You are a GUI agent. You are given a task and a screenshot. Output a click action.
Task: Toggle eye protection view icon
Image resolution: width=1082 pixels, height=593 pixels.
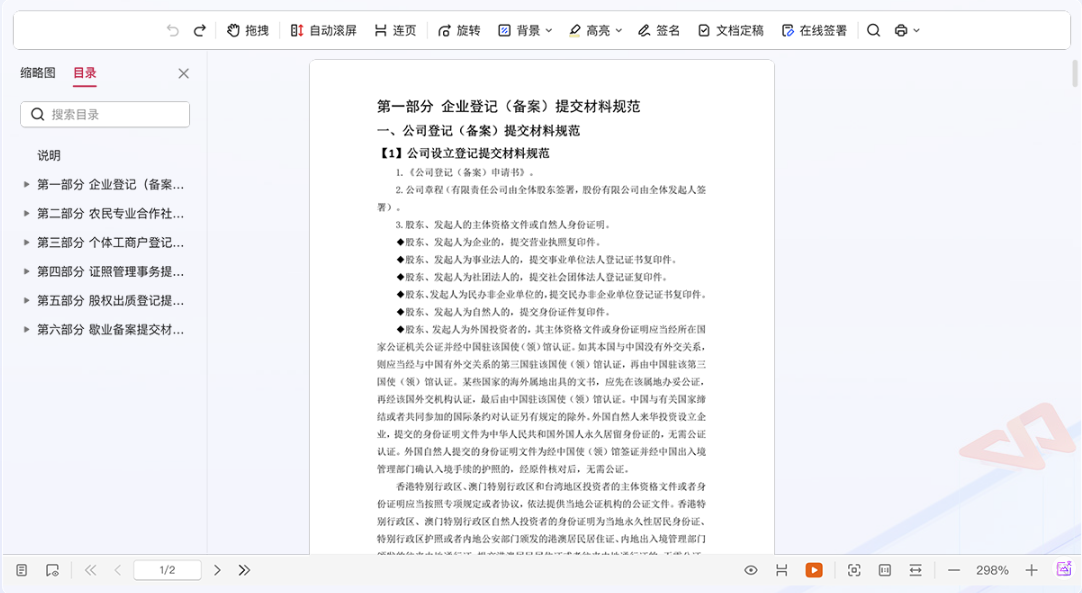tap(751, 570)
